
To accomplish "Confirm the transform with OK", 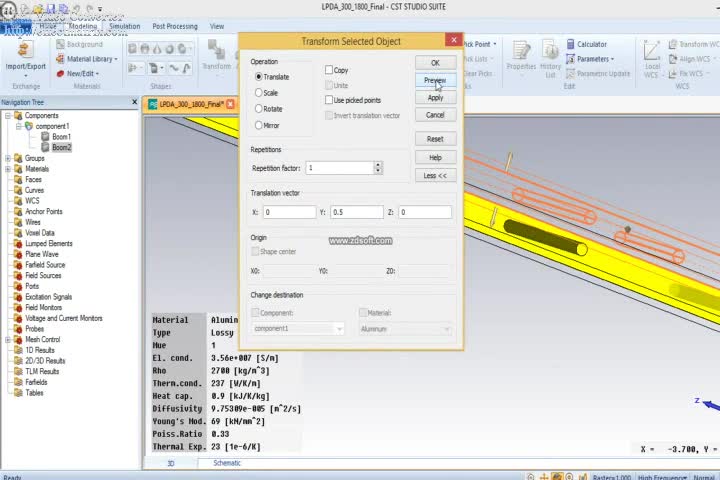I will [435, 63].
